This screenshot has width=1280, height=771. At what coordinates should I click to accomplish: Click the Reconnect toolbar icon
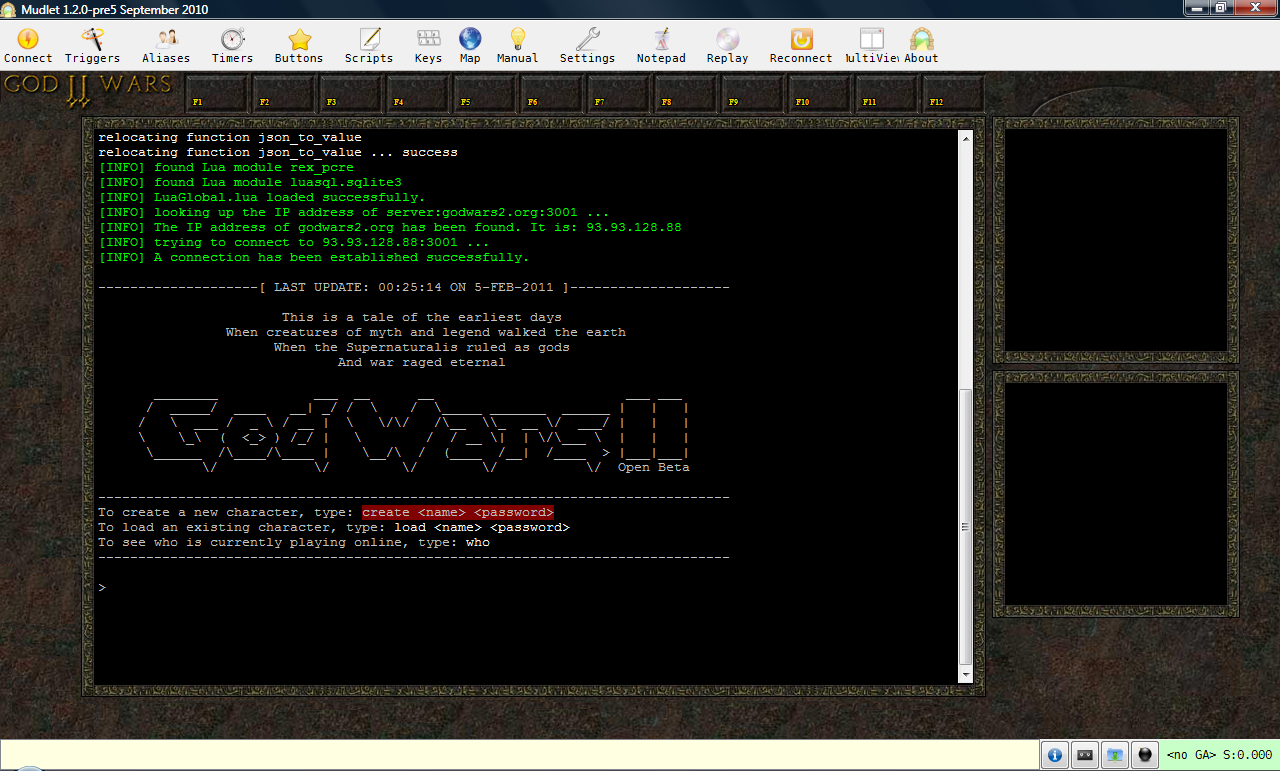pyautogui.click(x=801, y=46)
